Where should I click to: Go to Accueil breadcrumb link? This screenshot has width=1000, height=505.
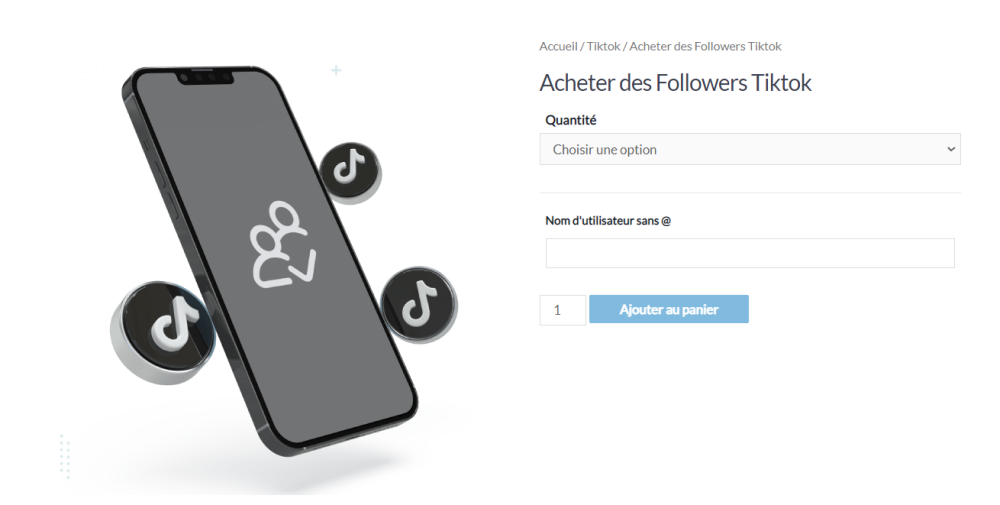click(x=558, y=46)
